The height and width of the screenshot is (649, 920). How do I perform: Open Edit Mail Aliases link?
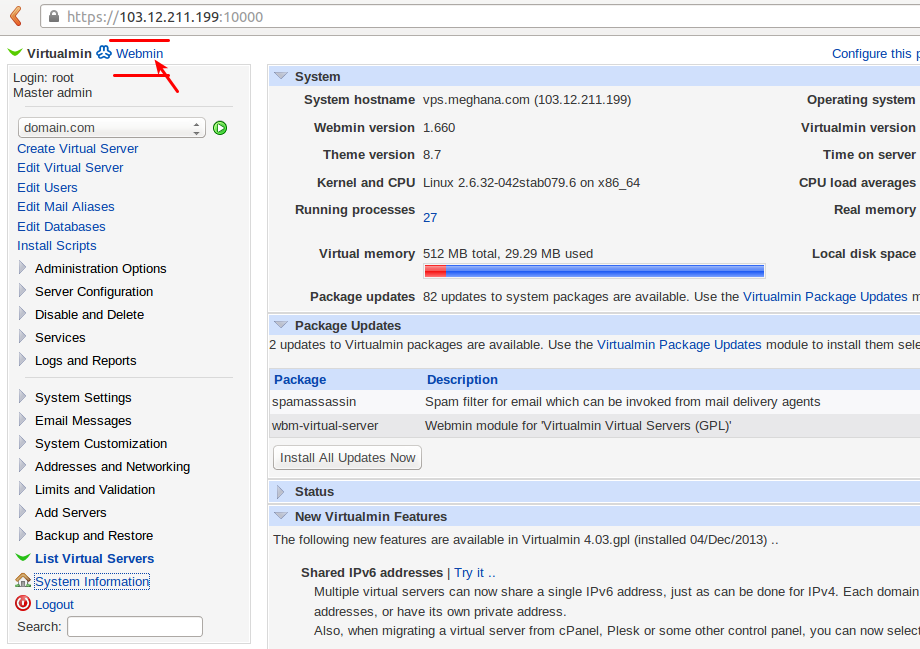(x=66, y=207)
